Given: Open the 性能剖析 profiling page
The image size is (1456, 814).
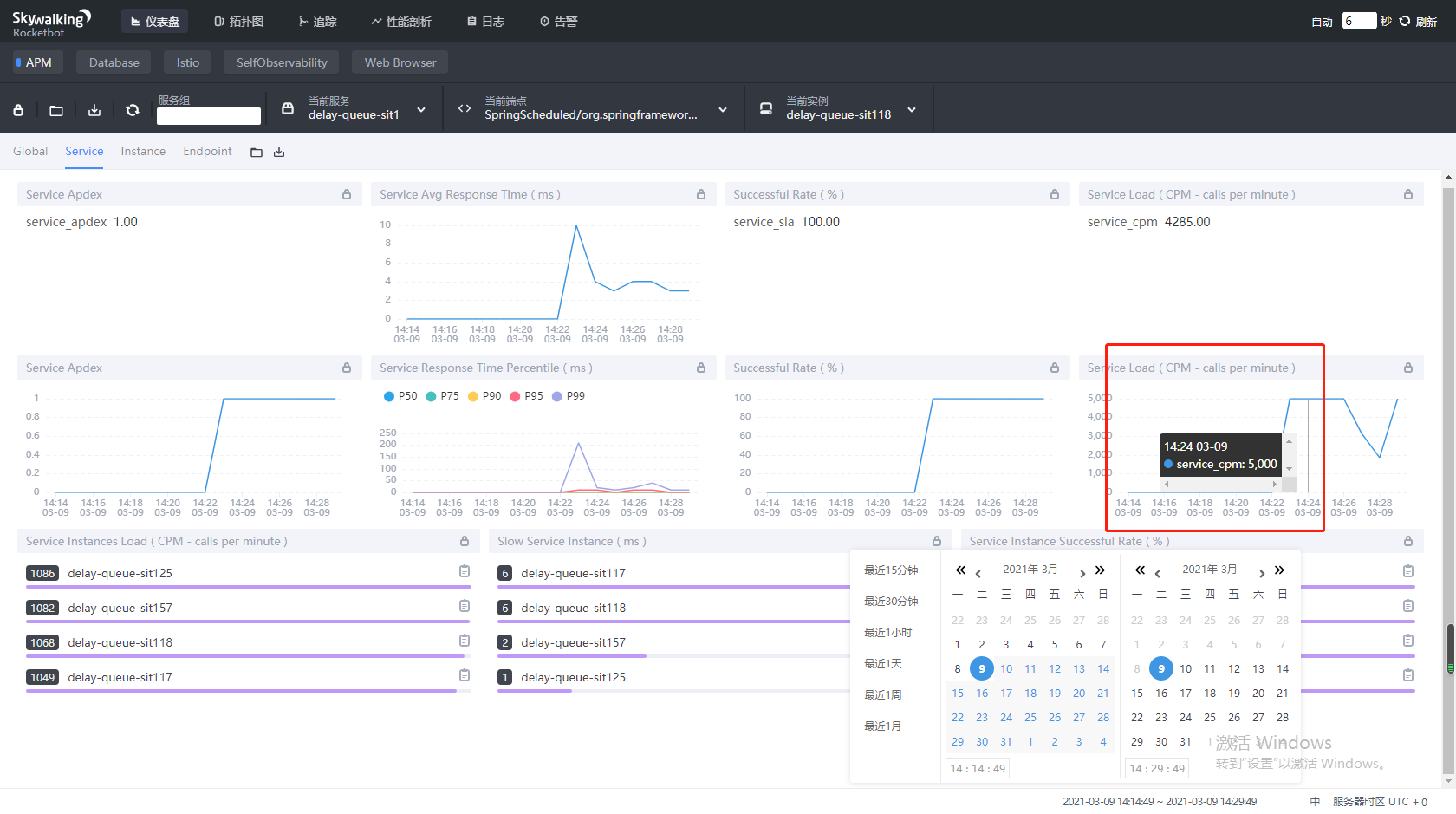Looking at the screenshot, I should point(400,22).
